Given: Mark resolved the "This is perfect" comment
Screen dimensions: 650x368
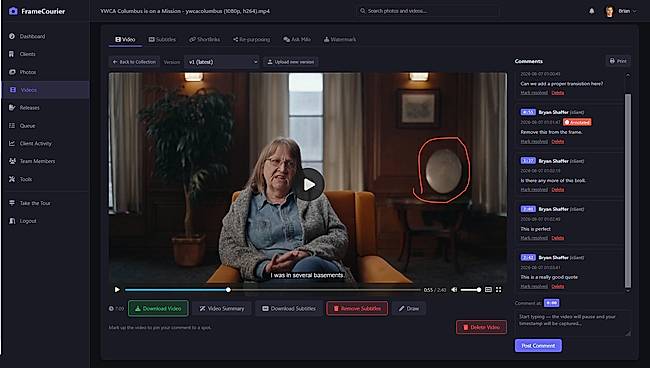Looking at the screenshot, I should point(534,238).
